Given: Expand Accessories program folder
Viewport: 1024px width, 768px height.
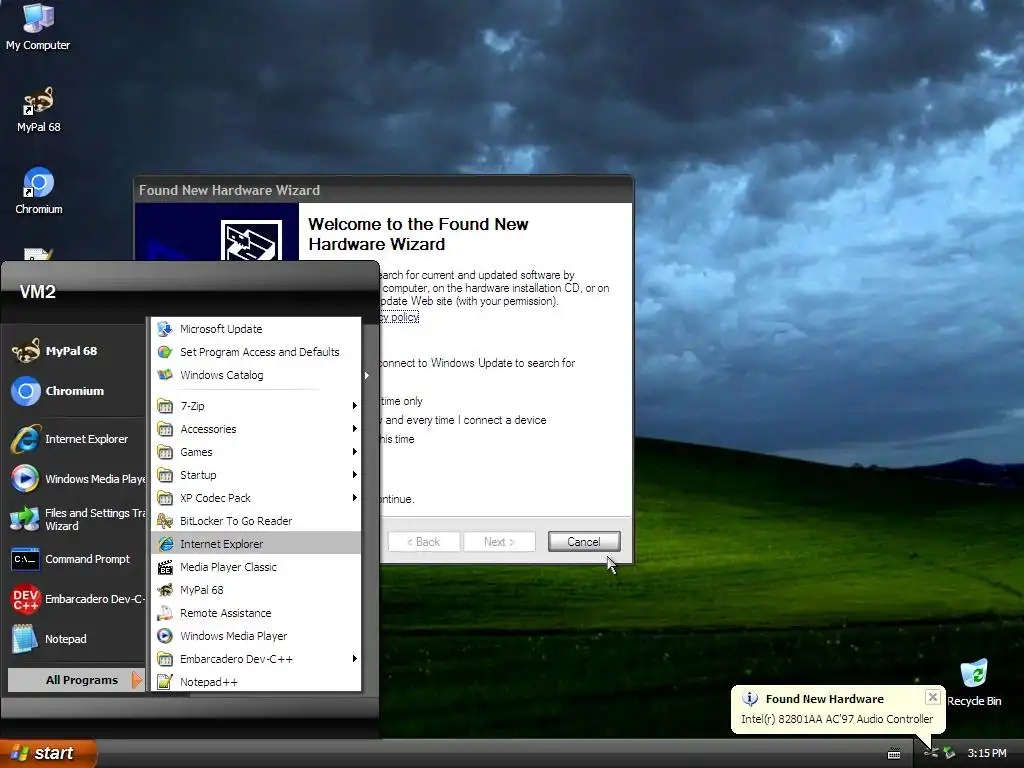Looking at the screenshot, I should 257,429.
